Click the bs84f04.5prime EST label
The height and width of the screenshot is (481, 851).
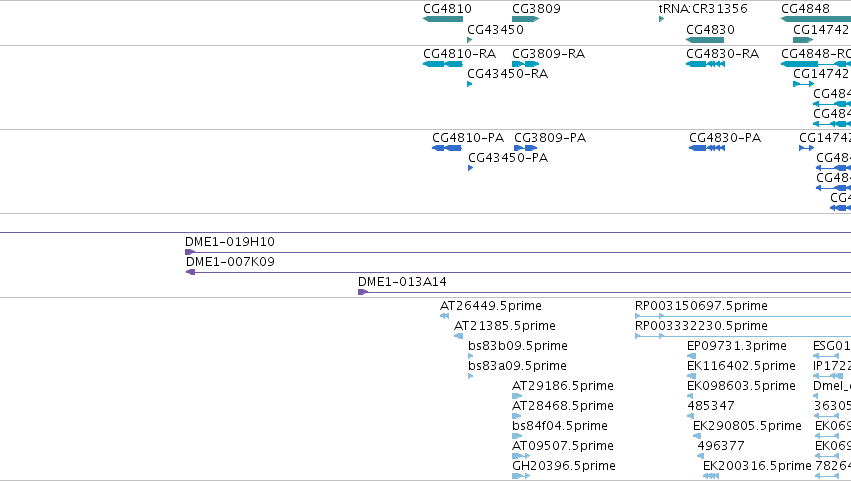coord(560,426)
